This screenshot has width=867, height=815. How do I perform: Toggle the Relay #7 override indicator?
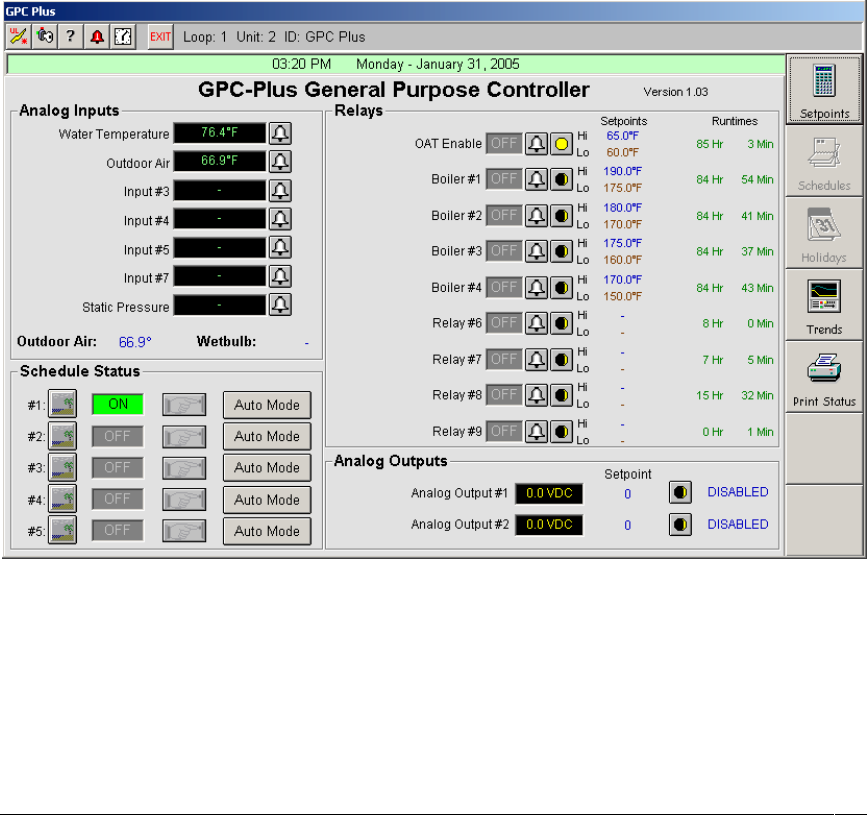(x=561, y=359)
